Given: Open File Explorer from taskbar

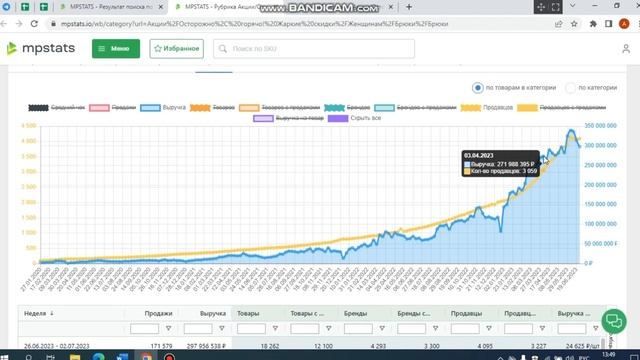Looking at the screenshot, I should tap(75, 357).
